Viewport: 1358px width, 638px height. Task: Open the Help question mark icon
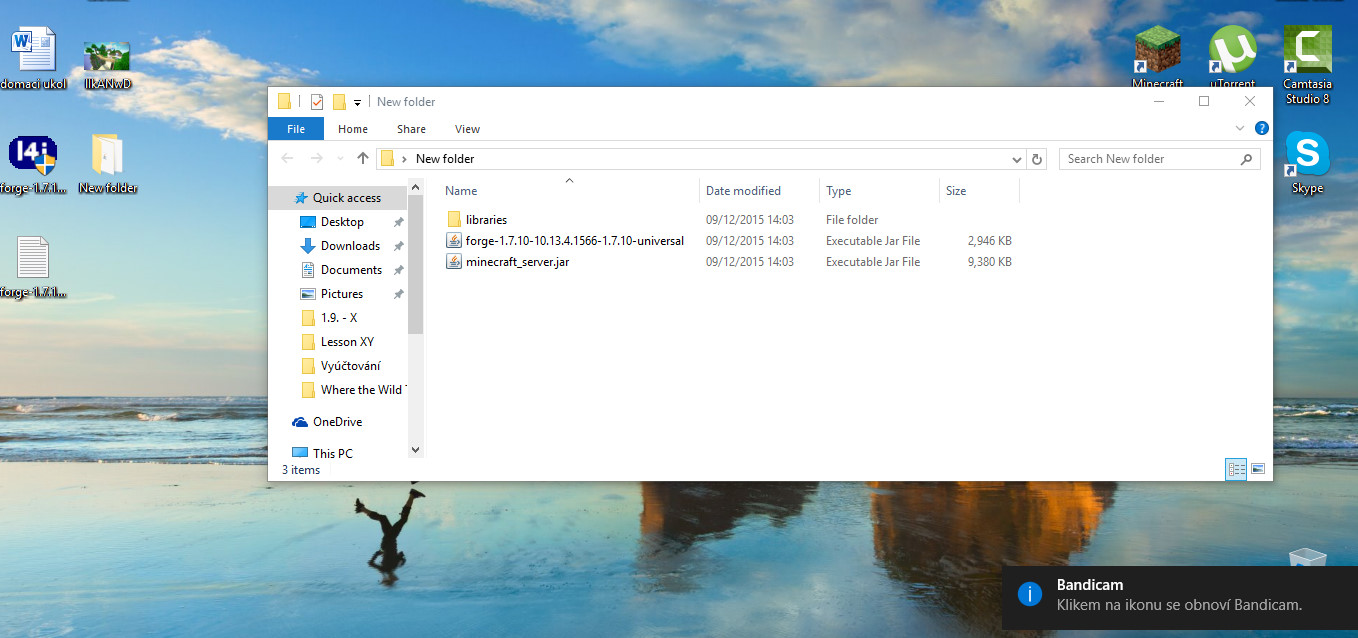click(x=1261, y=129)
